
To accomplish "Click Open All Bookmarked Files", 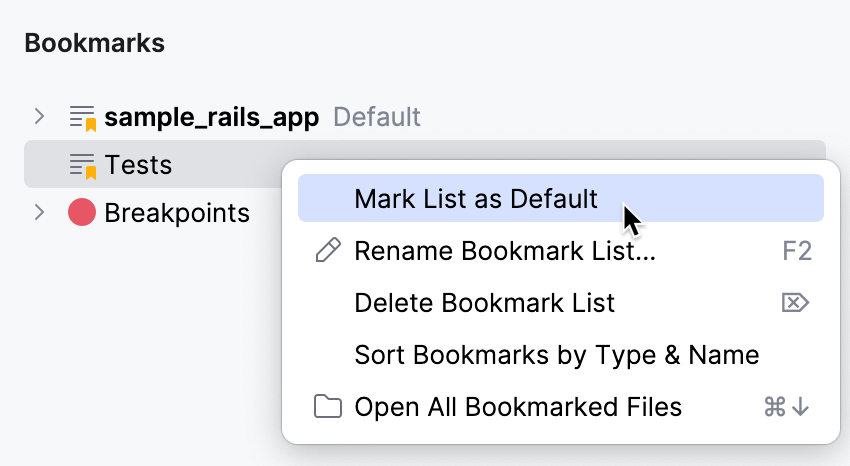I will [x=518, y=407].
